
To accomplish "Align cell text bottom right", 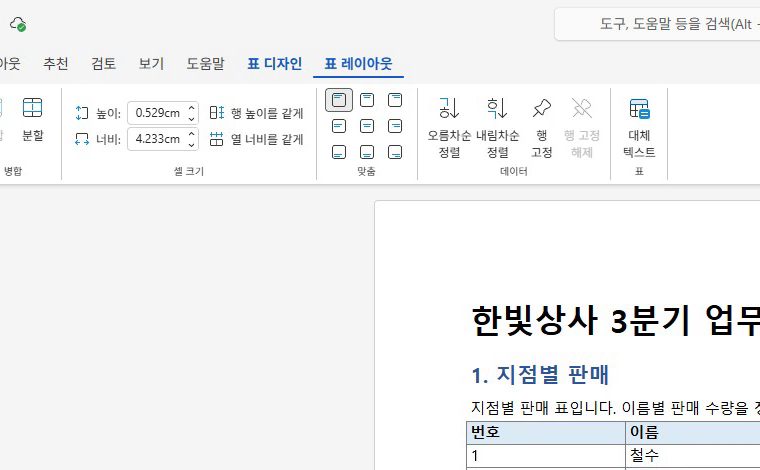I will coord(395,152).
